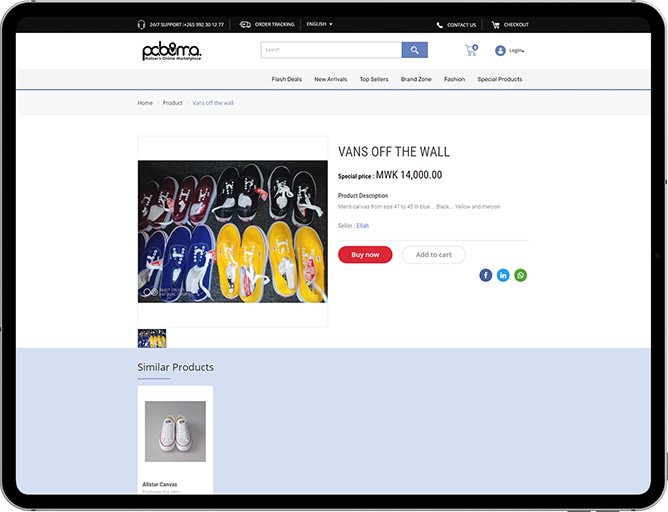Click the Add to cart button
668x512 pixels.
[x=434, y=255]
